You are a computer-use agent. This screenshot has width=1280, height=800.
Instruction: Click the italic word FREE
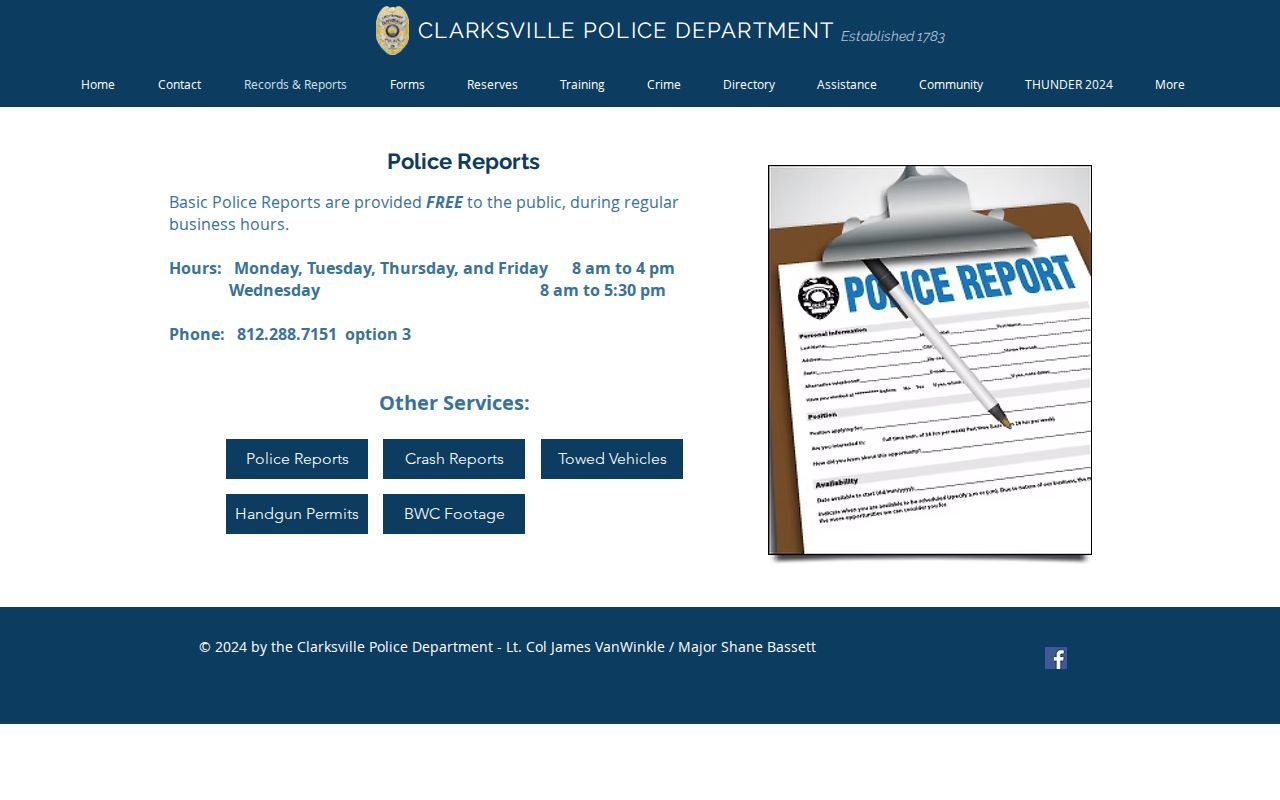(x=444, y=202)
